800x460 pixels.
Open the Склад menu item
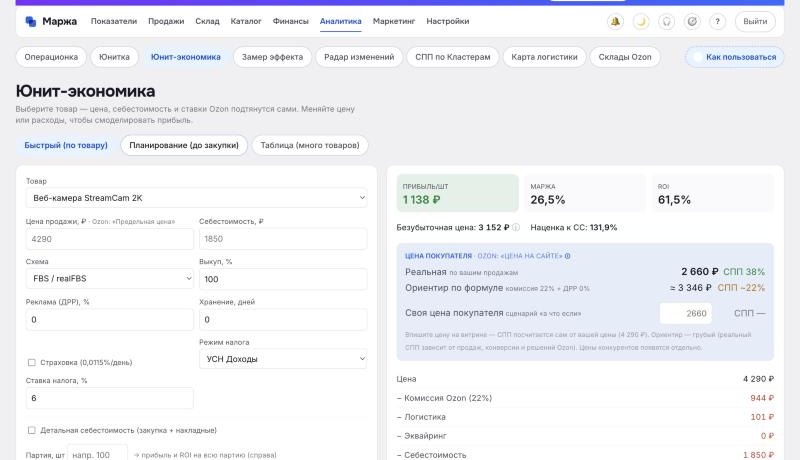click(207, 21)
